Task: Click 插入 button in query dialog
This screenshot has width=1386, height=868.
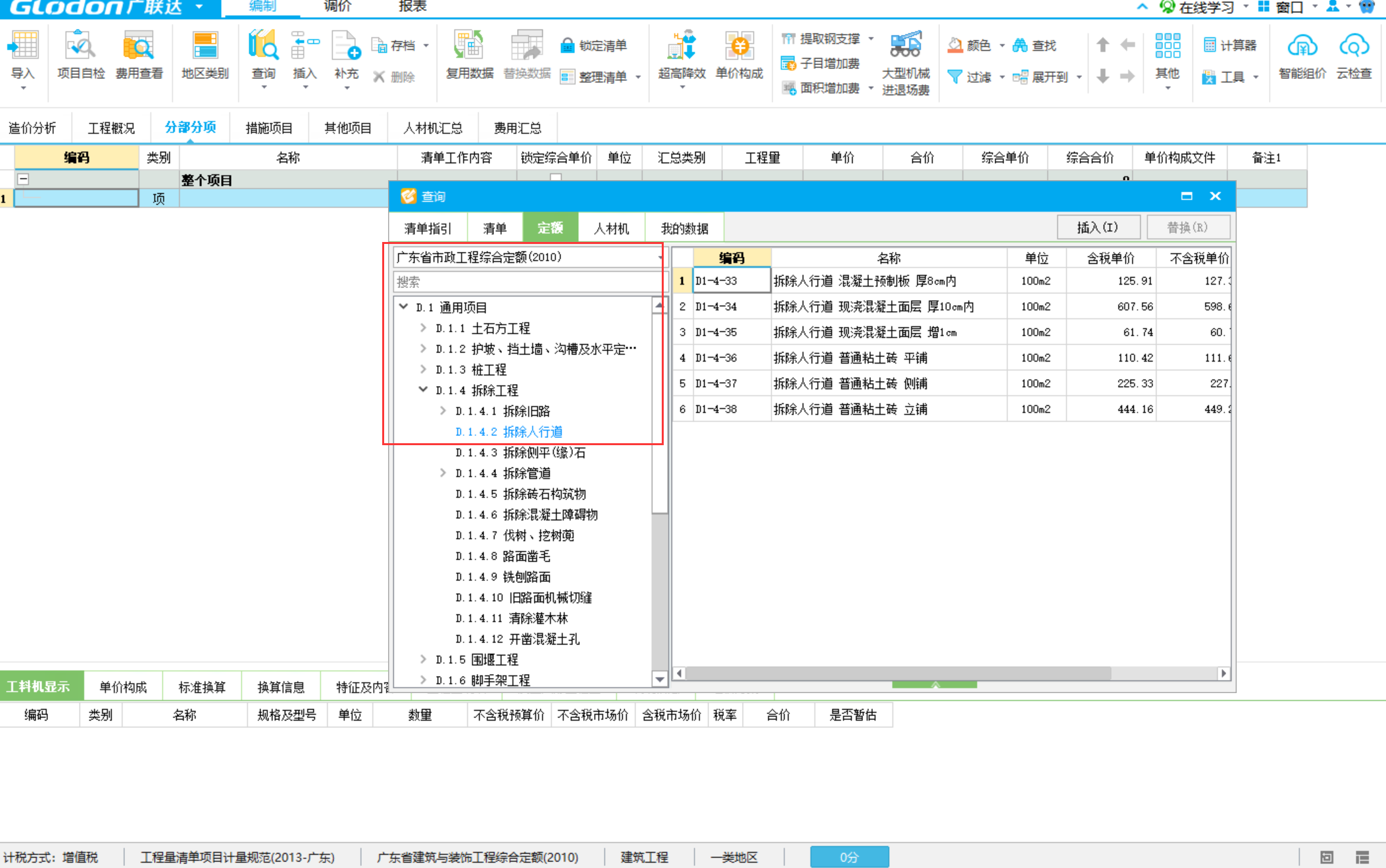Action: coord(1097,227)
